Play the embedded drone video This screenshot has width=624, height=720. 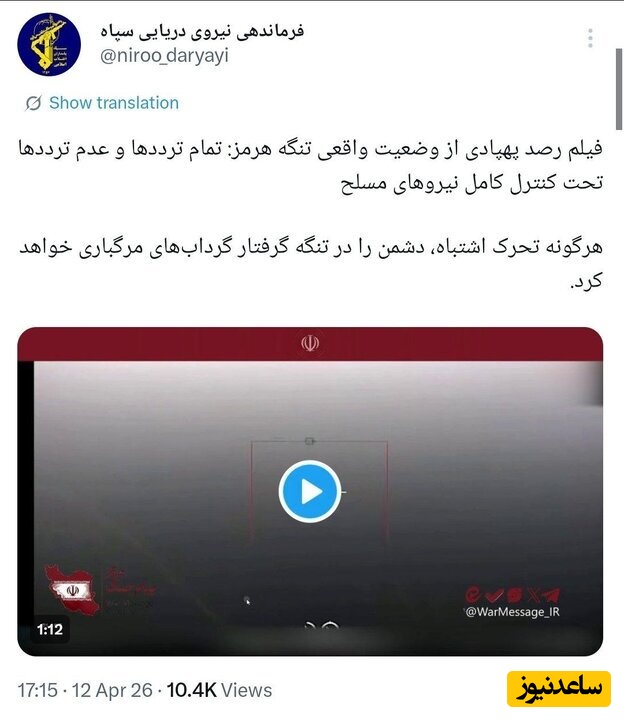coord(310,491)
